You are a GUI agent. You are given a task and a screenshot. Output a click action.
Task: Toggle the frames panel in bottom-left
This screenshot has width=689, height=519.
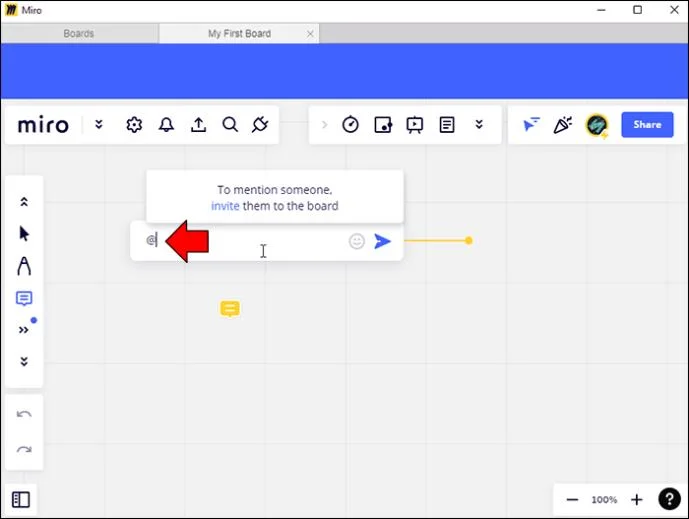pyautogui.click(x=21, y=499)
